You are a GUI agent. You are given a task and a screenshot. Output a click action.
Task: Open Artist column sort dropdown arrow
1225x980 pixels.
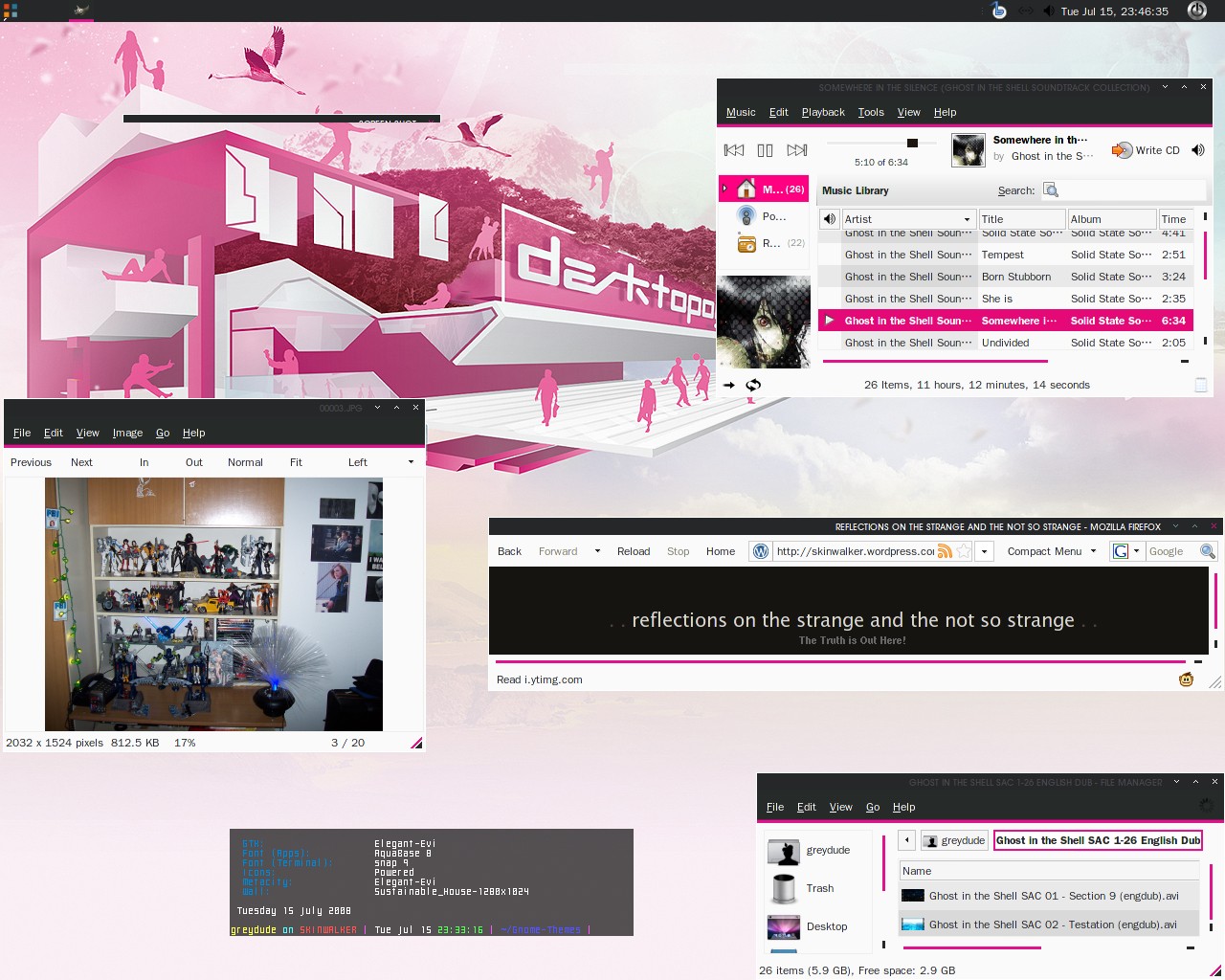point(967,219)
